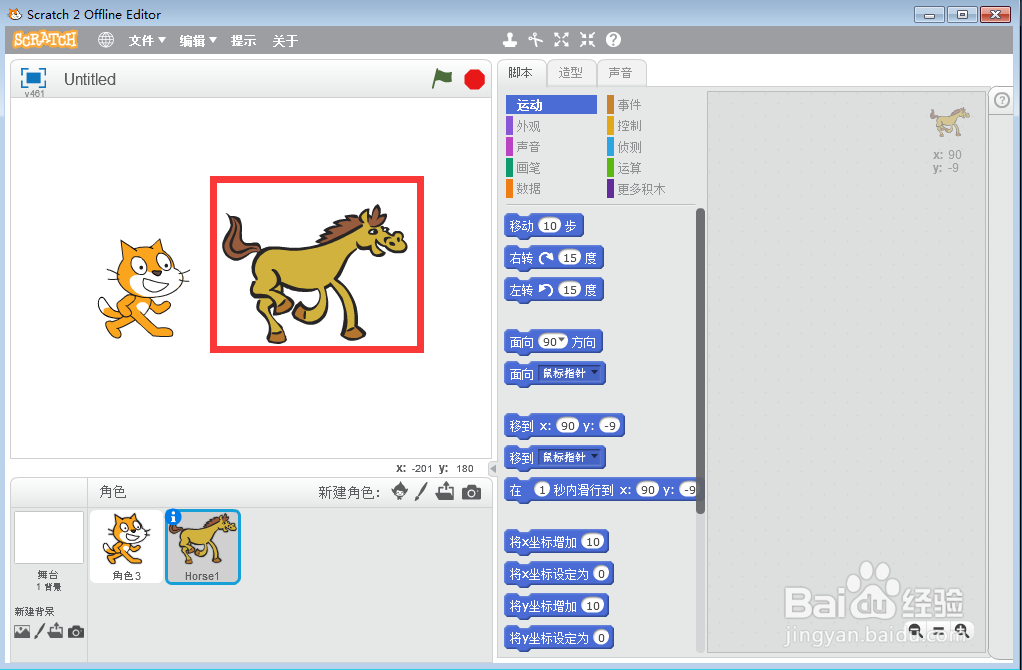1022x670 pixels.
Task: Click the block help question icon
Action: click(x=613, y=40)
